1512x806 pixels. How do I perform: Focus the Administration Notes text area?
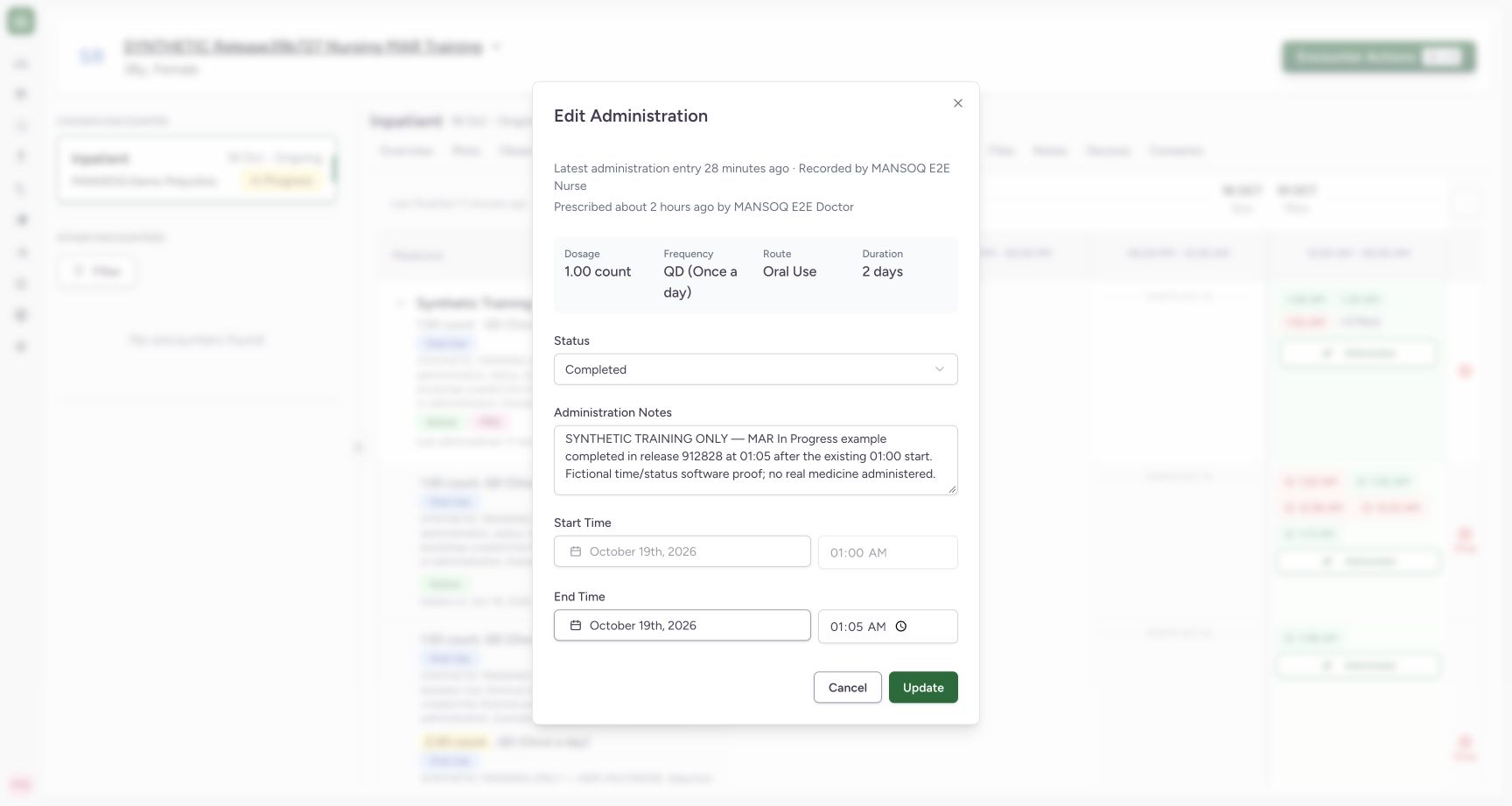(756, 460)
